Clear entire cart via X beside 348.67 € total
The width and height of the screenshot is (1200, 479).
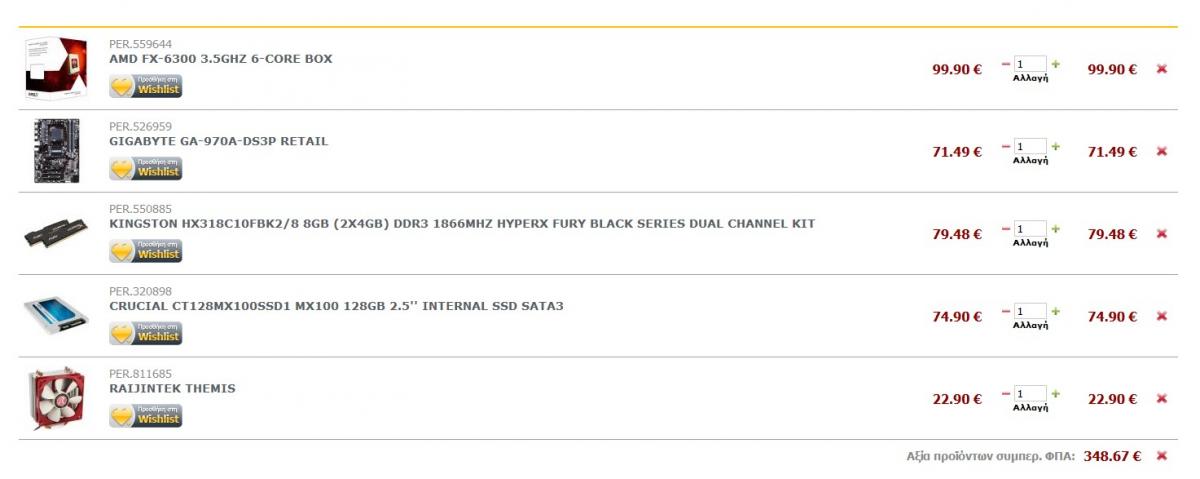point(1161,456)
